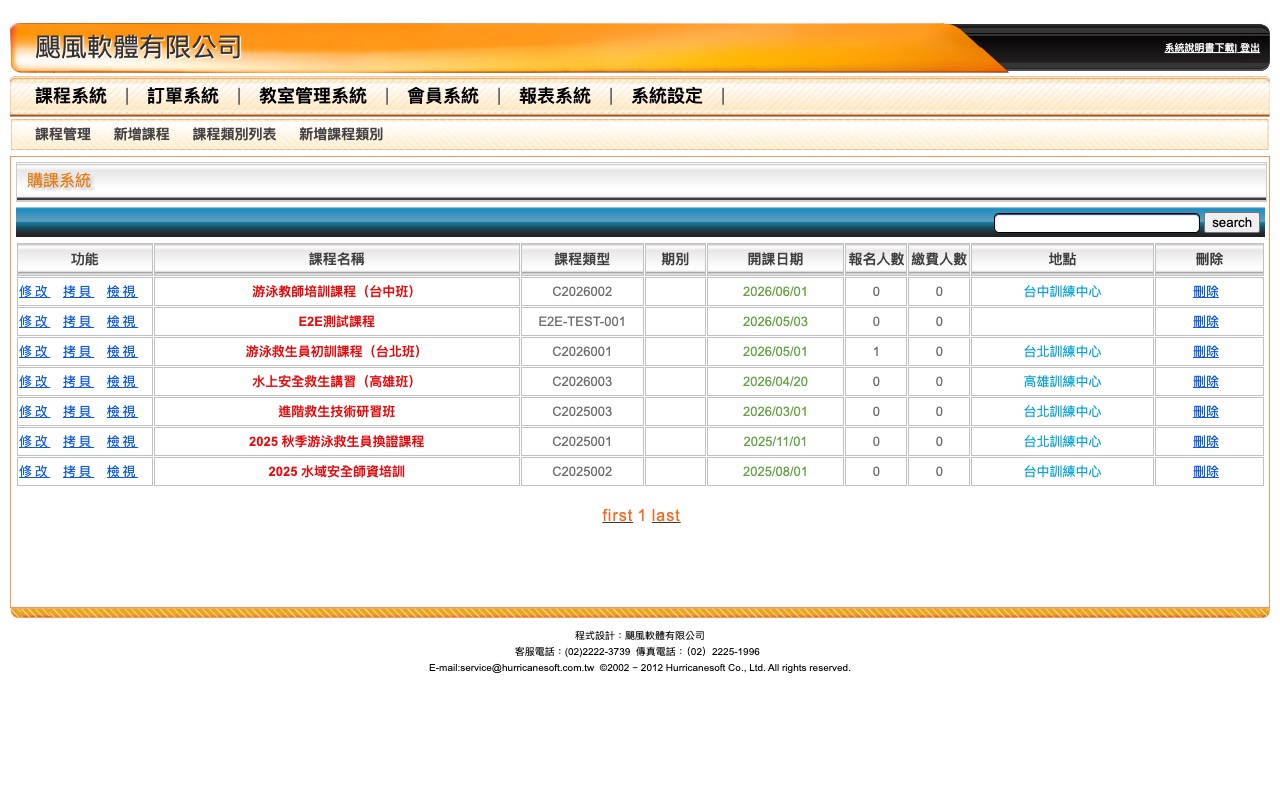
Task: Select 課程管理 in the submenu
Action: tap(63, 134)
